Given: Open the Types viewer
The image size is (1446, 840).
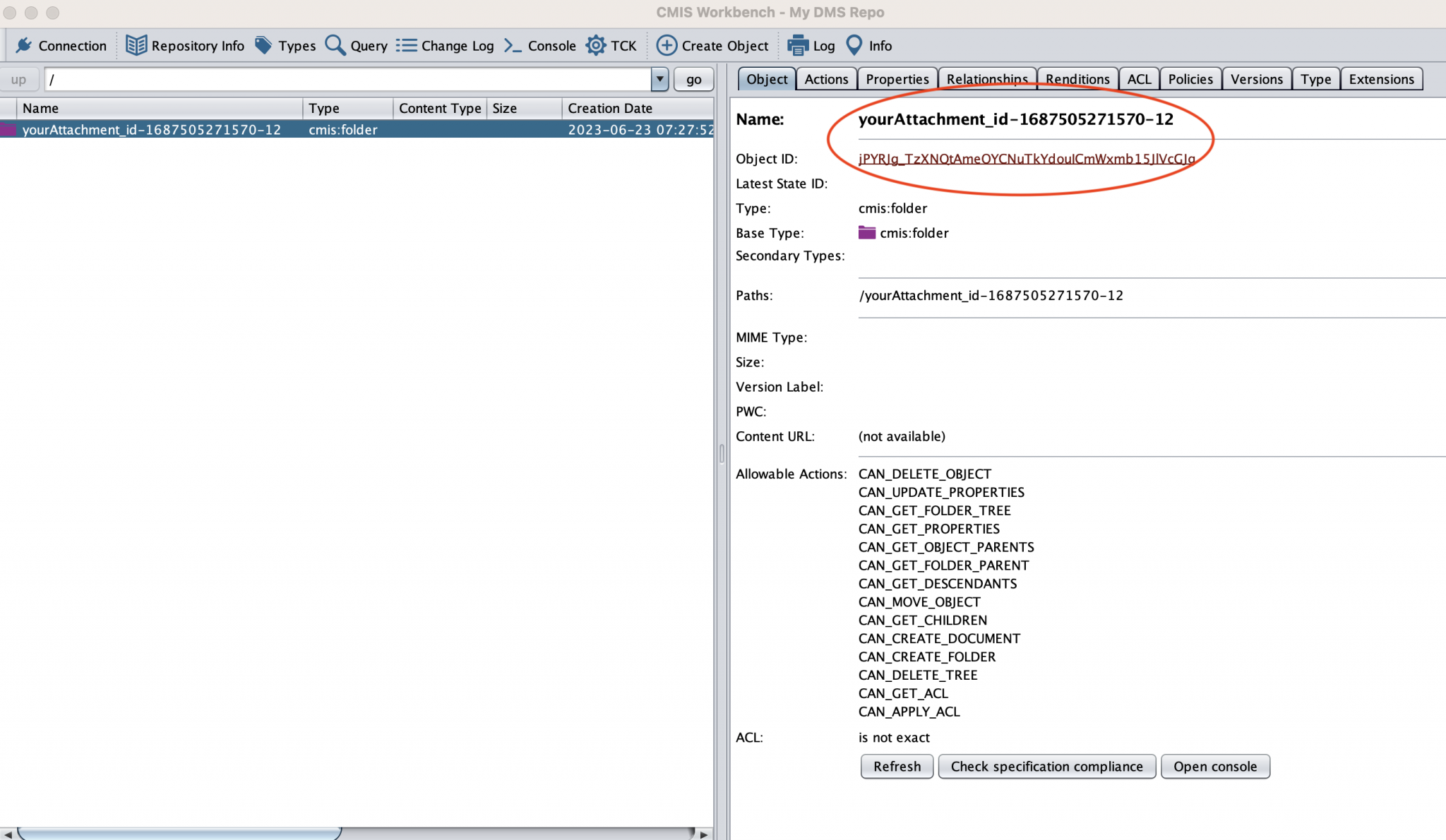Looking at the screenshot, I should 285,45.
